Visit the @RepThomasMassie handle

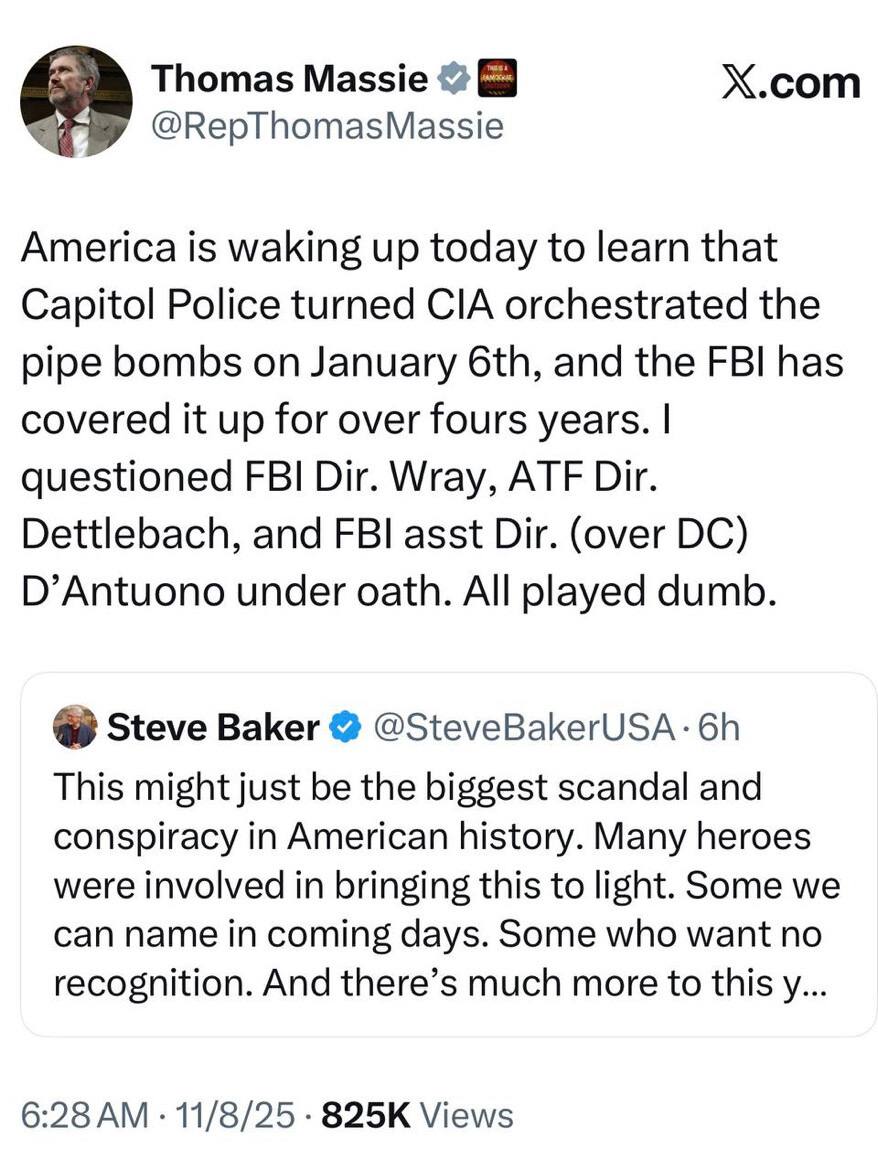[326, 126]
